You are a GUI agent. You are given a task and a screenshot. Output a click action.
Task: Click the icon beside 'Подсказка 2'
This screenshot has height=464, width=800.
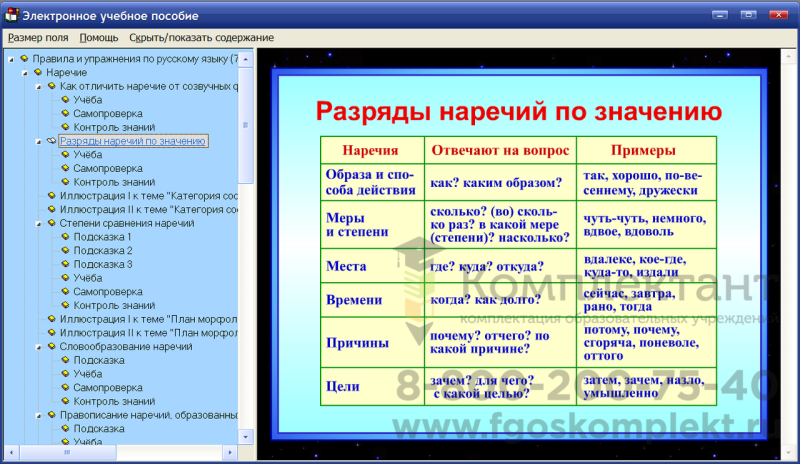65,250
